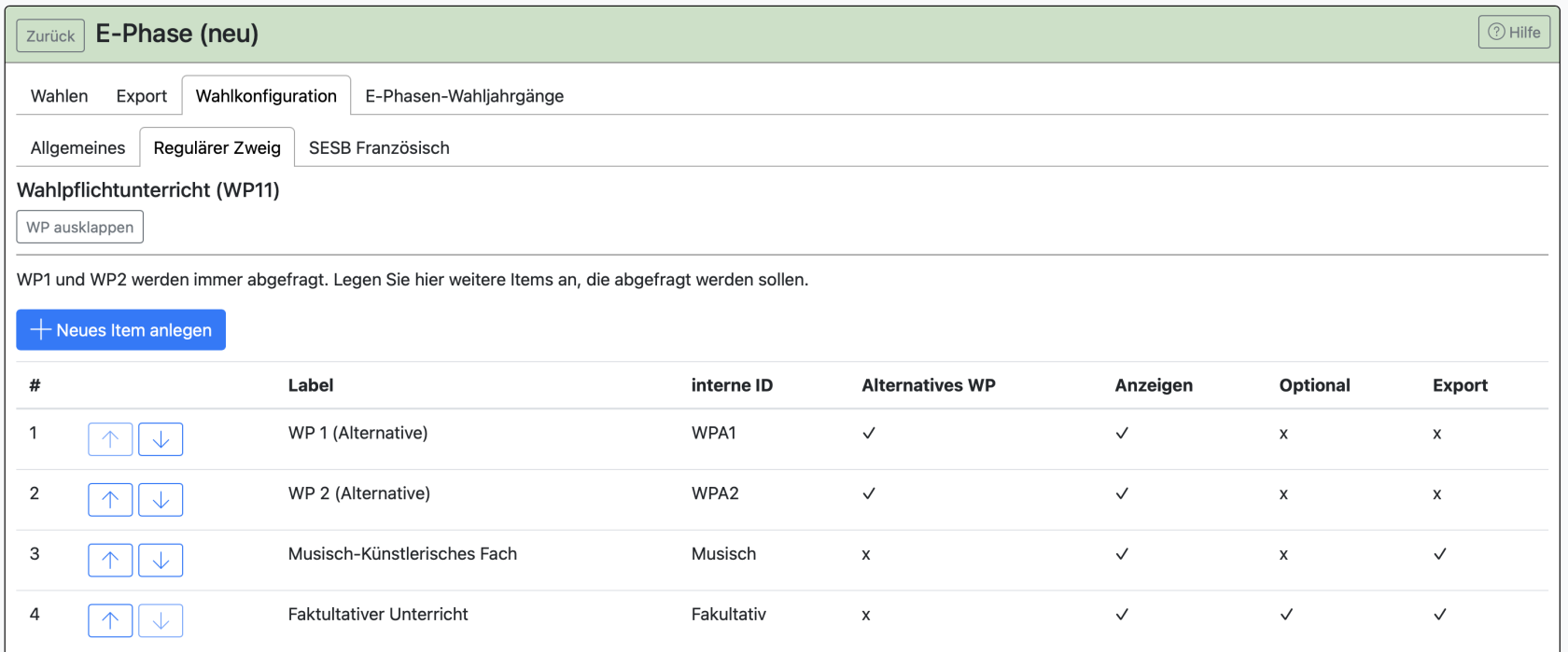Image resolution: width=1568 pixels, height=652 pixels.
Task: Move Musisch-Künstlerisches Fach row up
Action: click(110, 561)
